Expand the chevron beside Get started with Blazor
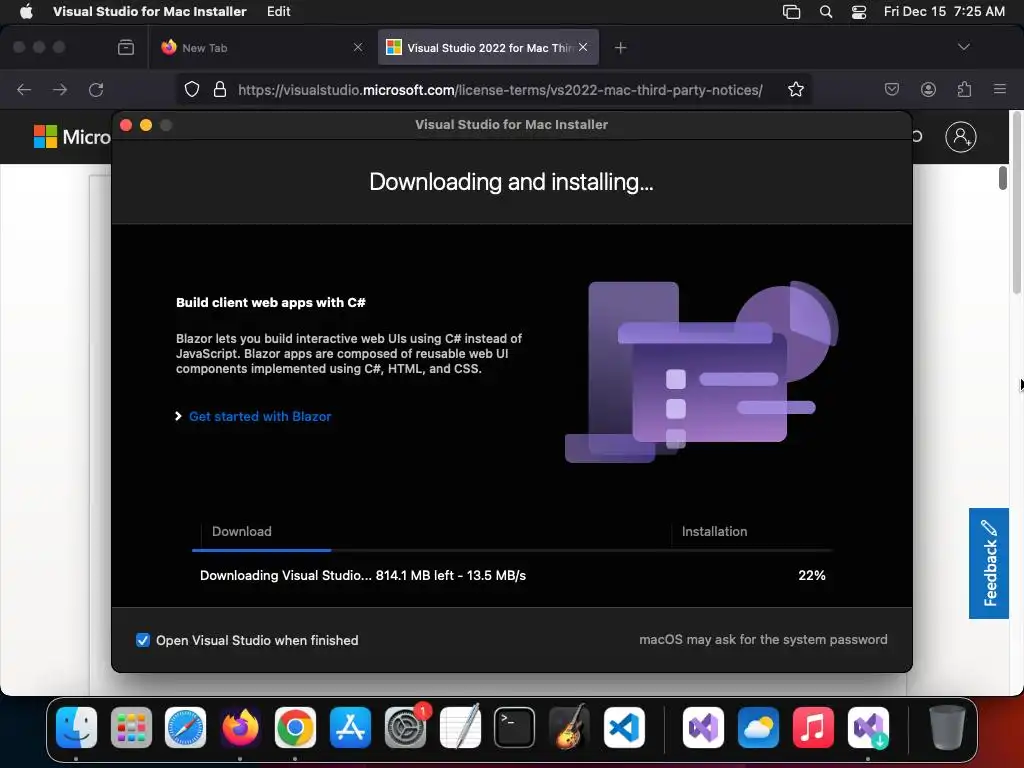Image resolution: width=1024 pixels, height=768 pixels. tap(178, 416)
